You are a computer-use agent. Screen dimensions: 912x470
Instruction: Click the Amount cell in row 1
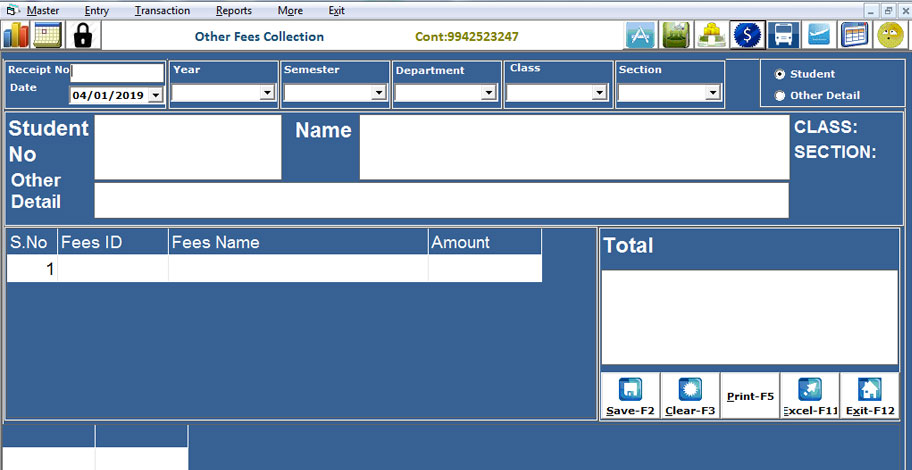[485, 268]
